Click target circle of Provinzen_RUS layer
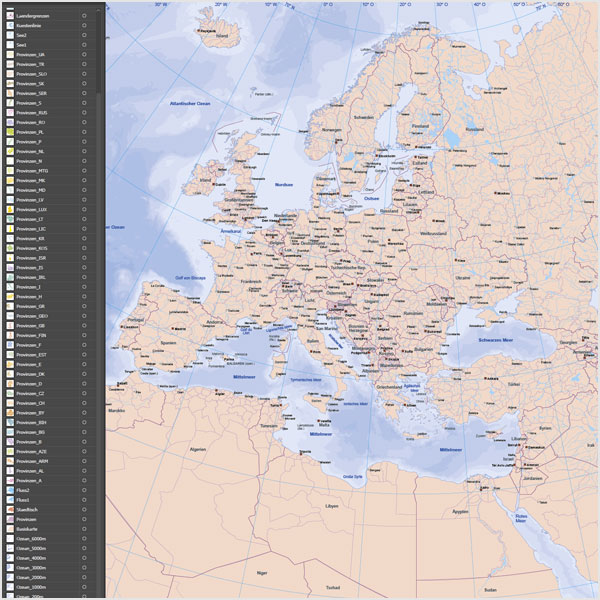Viewport: 600px width, 600px height. click(84, 112)
